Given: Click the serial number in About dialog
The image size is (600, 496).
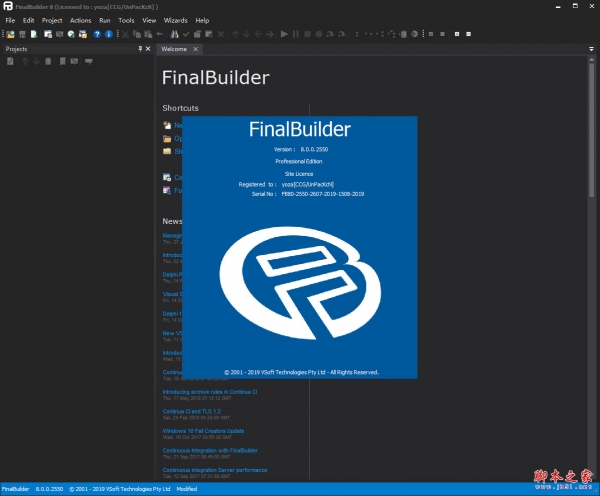Looking at the screenshot, I should coord(323,194).
